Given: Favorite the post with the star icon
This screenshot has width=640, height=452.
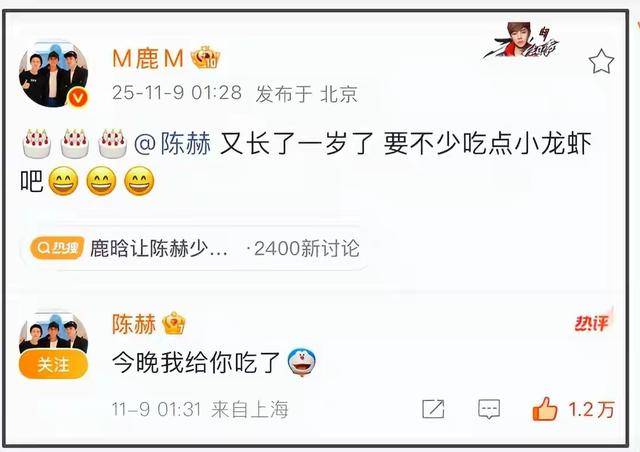Looking at the screenshot, I should click(x=601, y=61).
